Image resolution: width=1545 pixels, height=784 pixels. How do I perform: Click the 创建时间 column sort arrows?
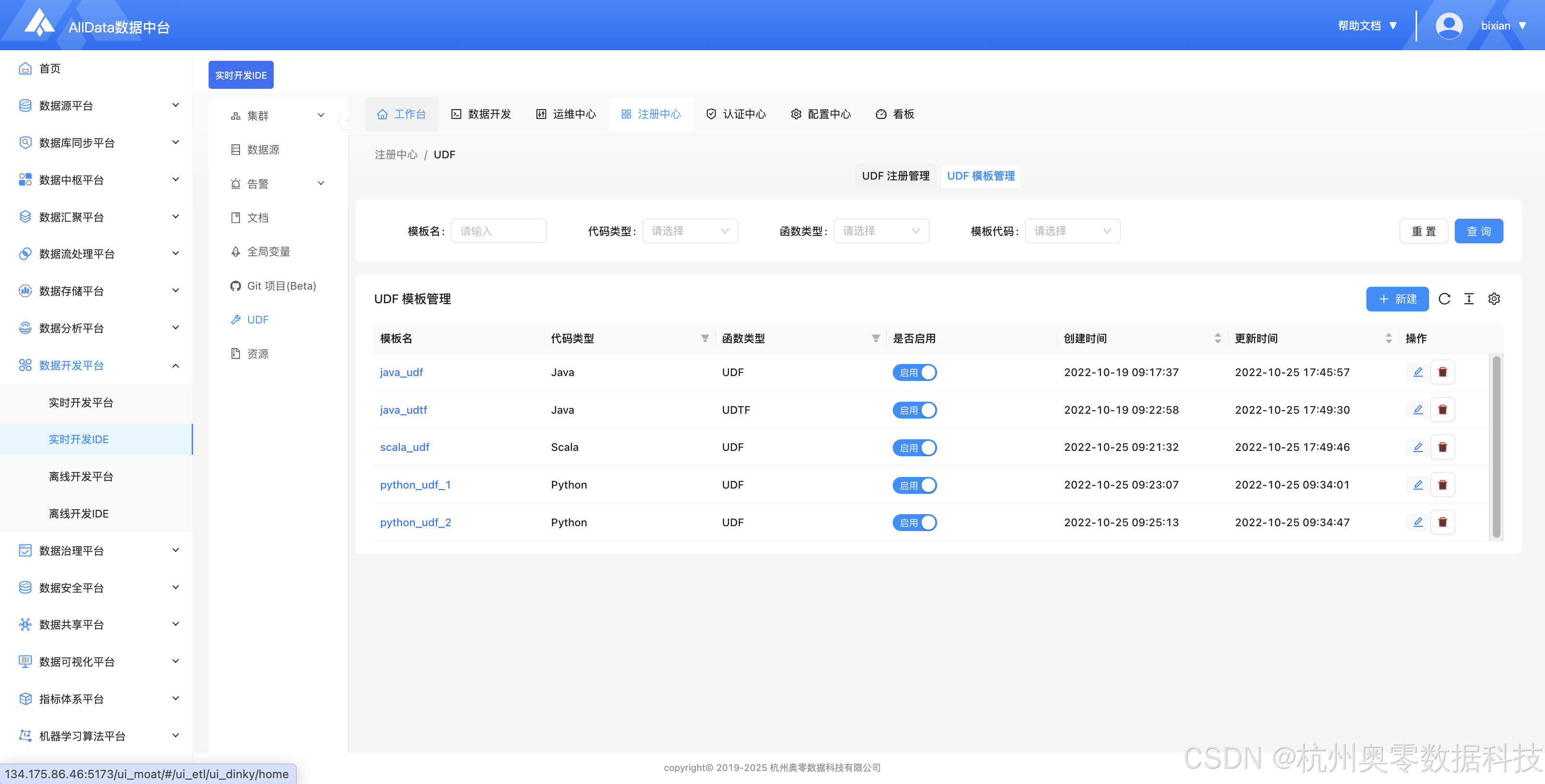1217,338
